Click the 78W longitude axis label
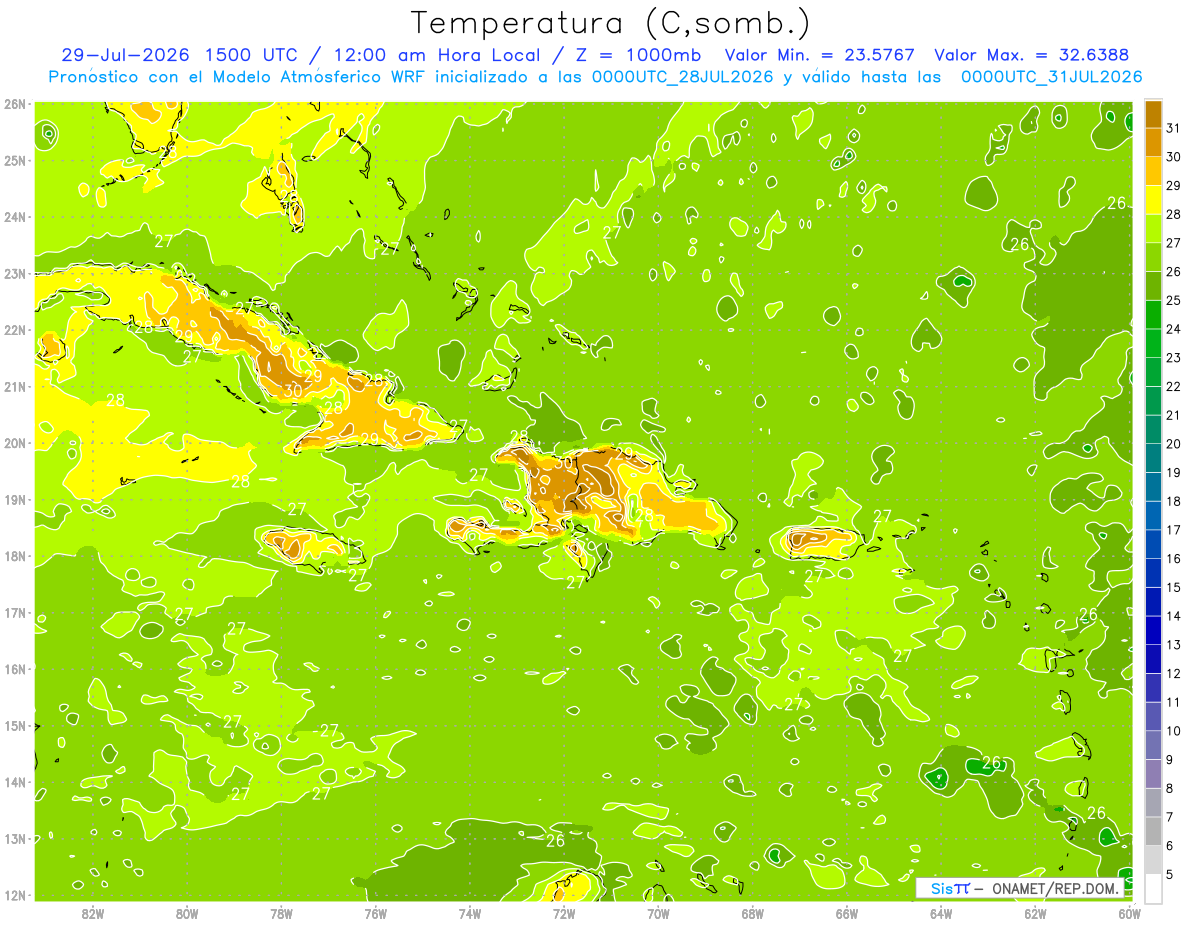1200x927 pixels. (x=281, y=912)
